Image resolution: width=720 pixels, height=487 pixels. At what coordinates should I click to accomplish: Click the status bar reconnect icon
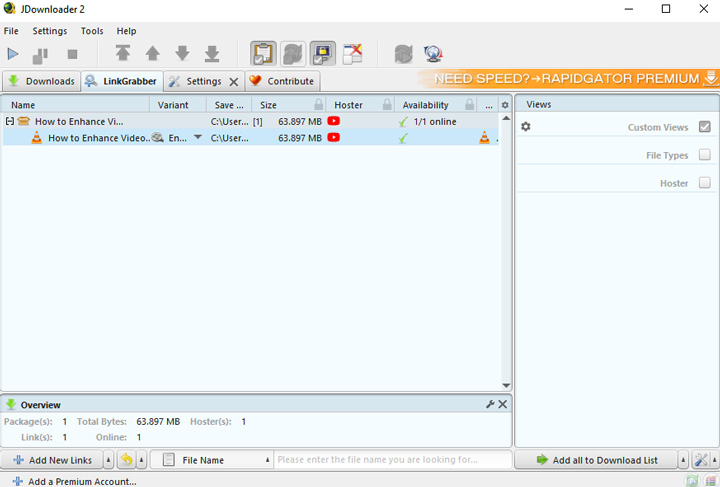(x=691, y=481)
